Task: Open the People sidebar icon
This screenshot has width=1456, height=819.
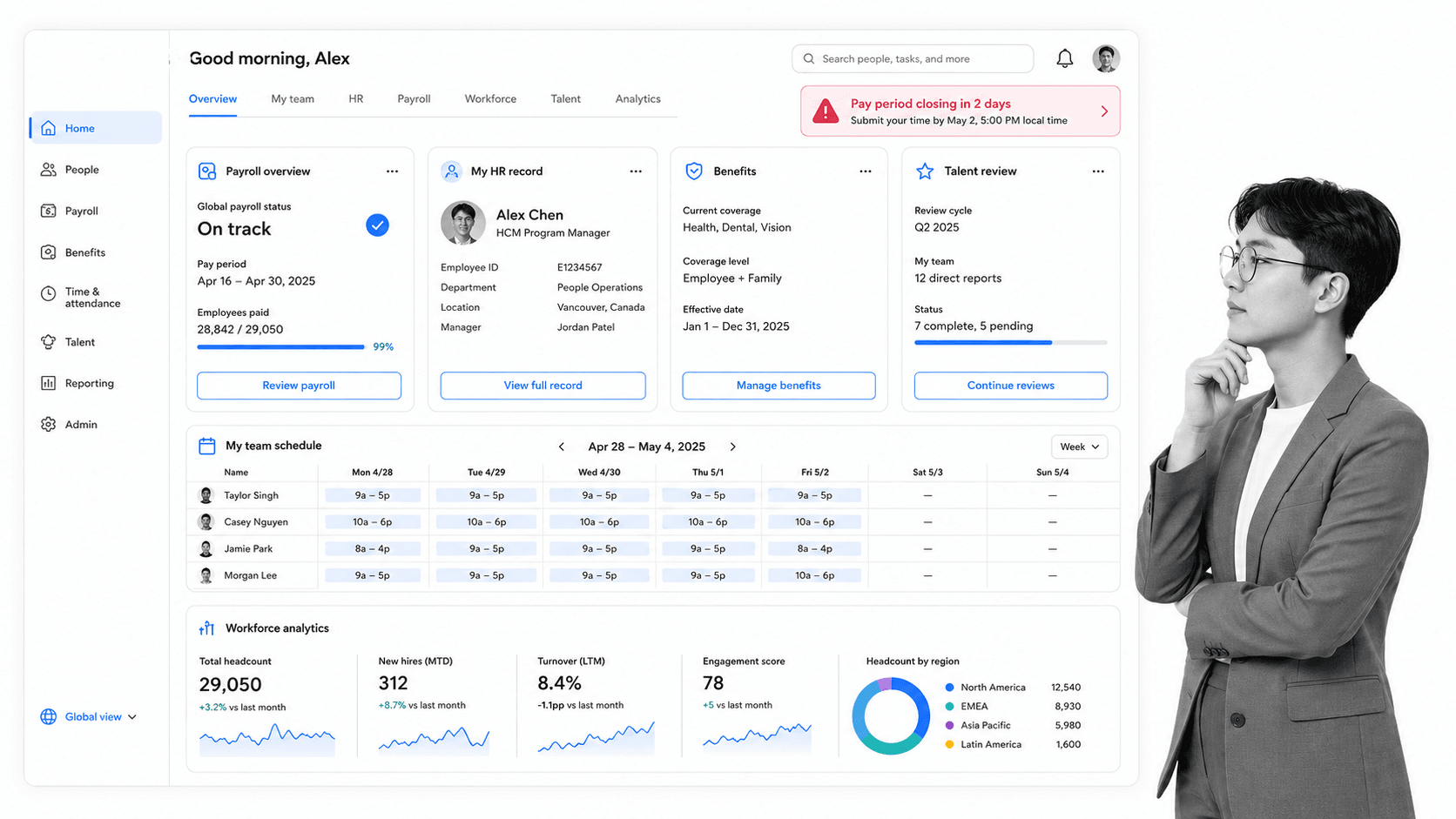Action: (49, 170)
